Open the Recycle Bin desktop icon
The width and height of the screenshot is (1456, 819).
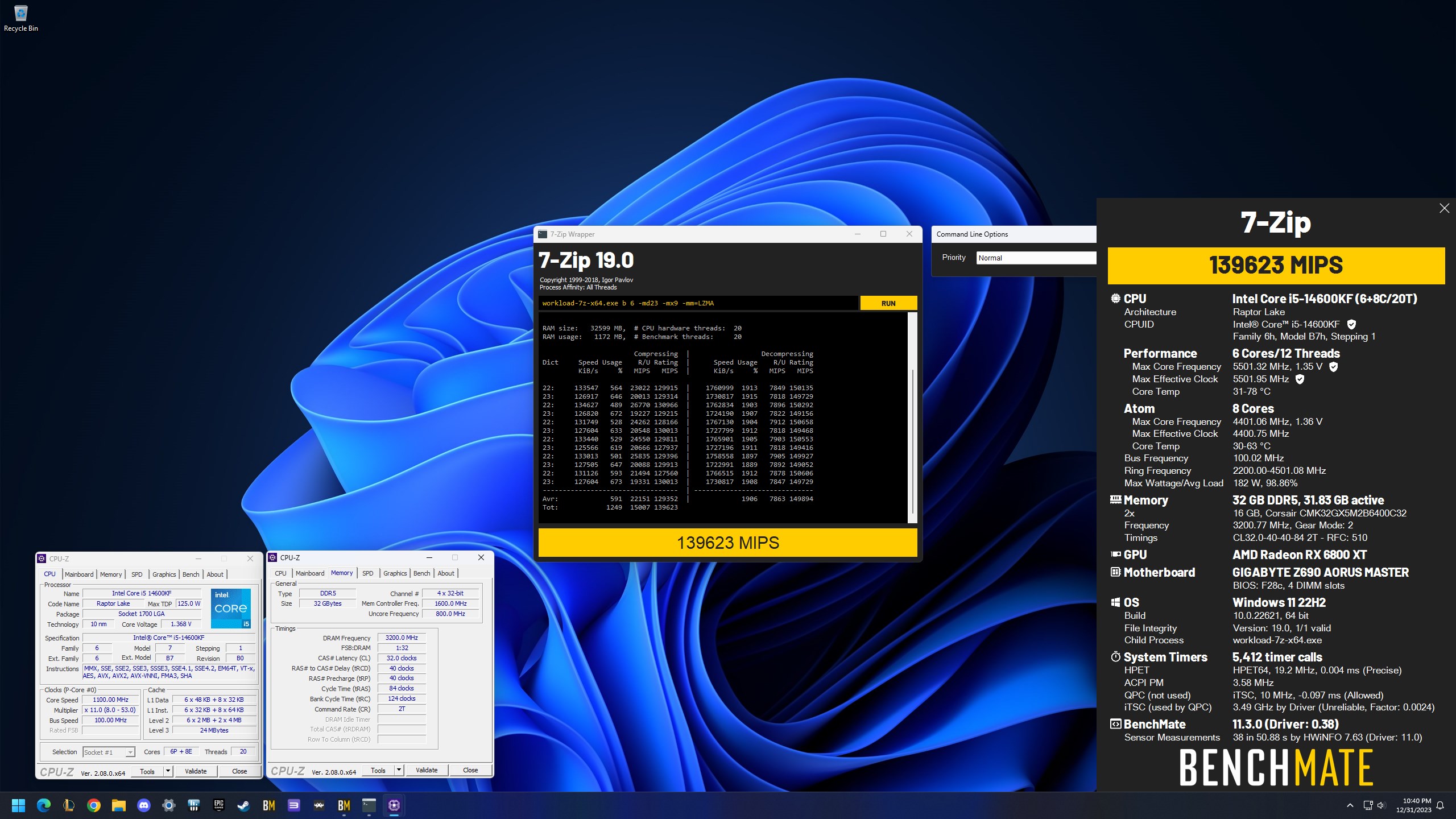click(20, 18)
